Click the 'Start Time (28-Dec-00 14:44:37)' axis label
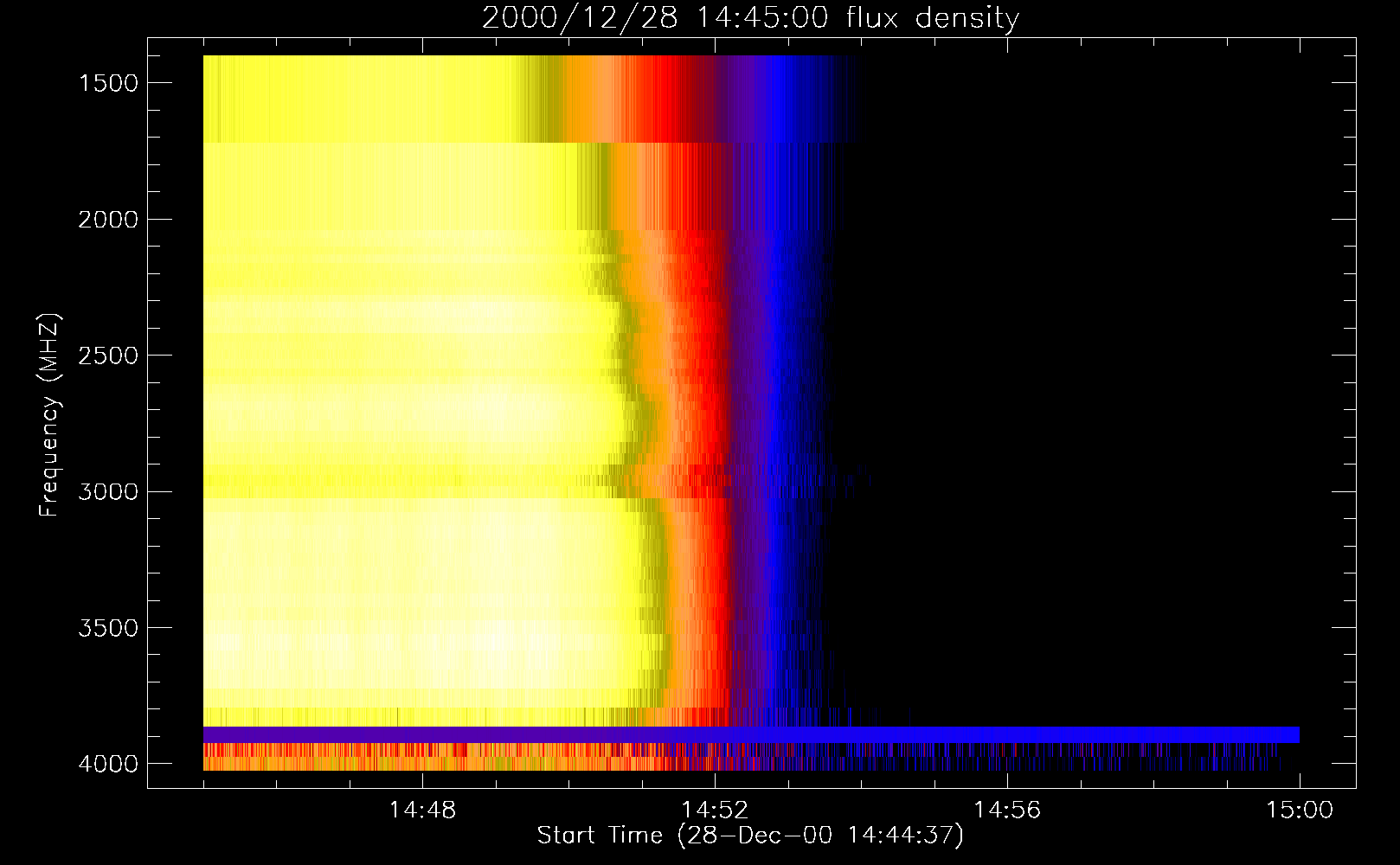Viewport: 1400px width, 865px height. tap(750, 836)
